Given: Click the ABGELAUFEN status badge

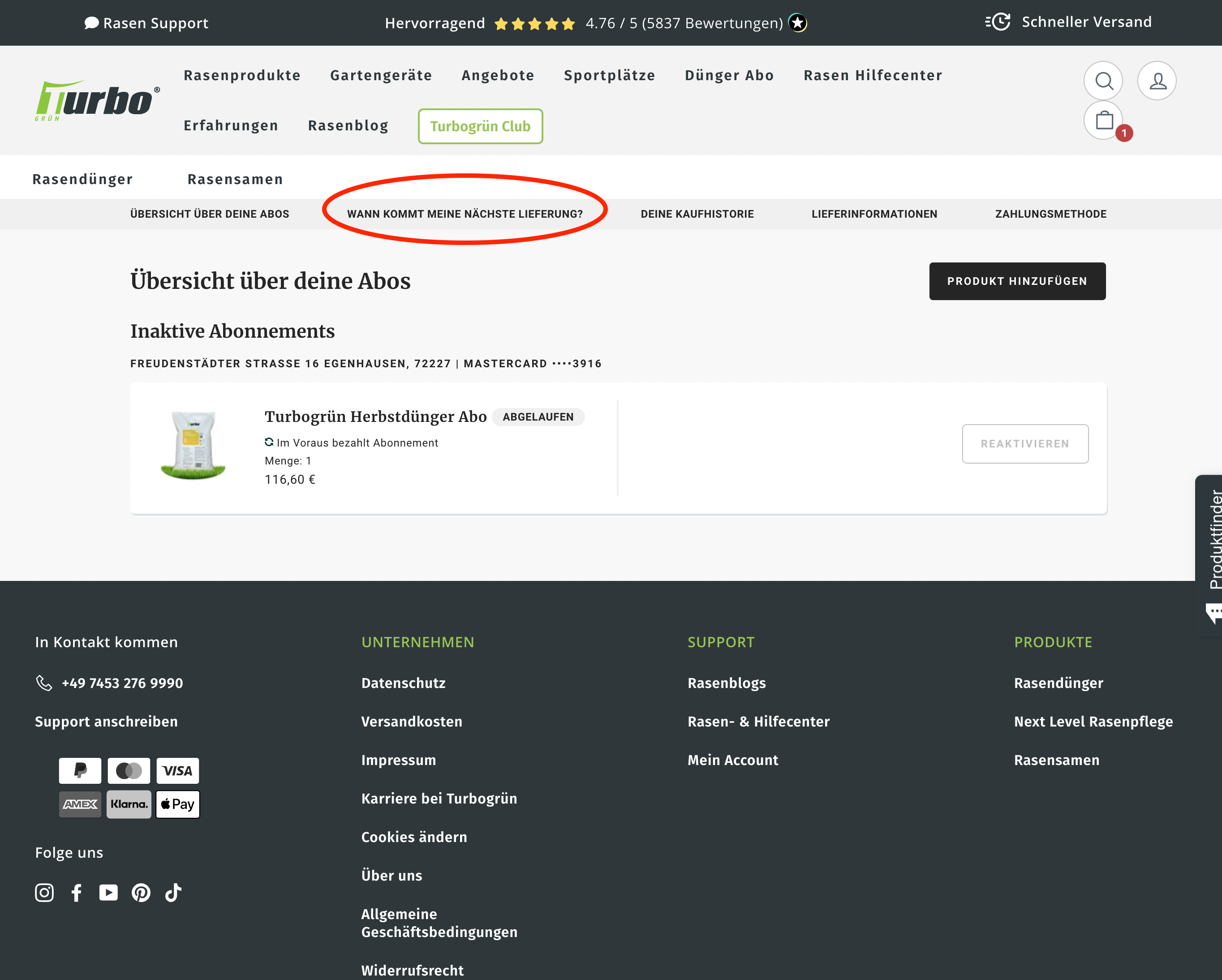Looking at the screenshot, I should click(538, 417).
